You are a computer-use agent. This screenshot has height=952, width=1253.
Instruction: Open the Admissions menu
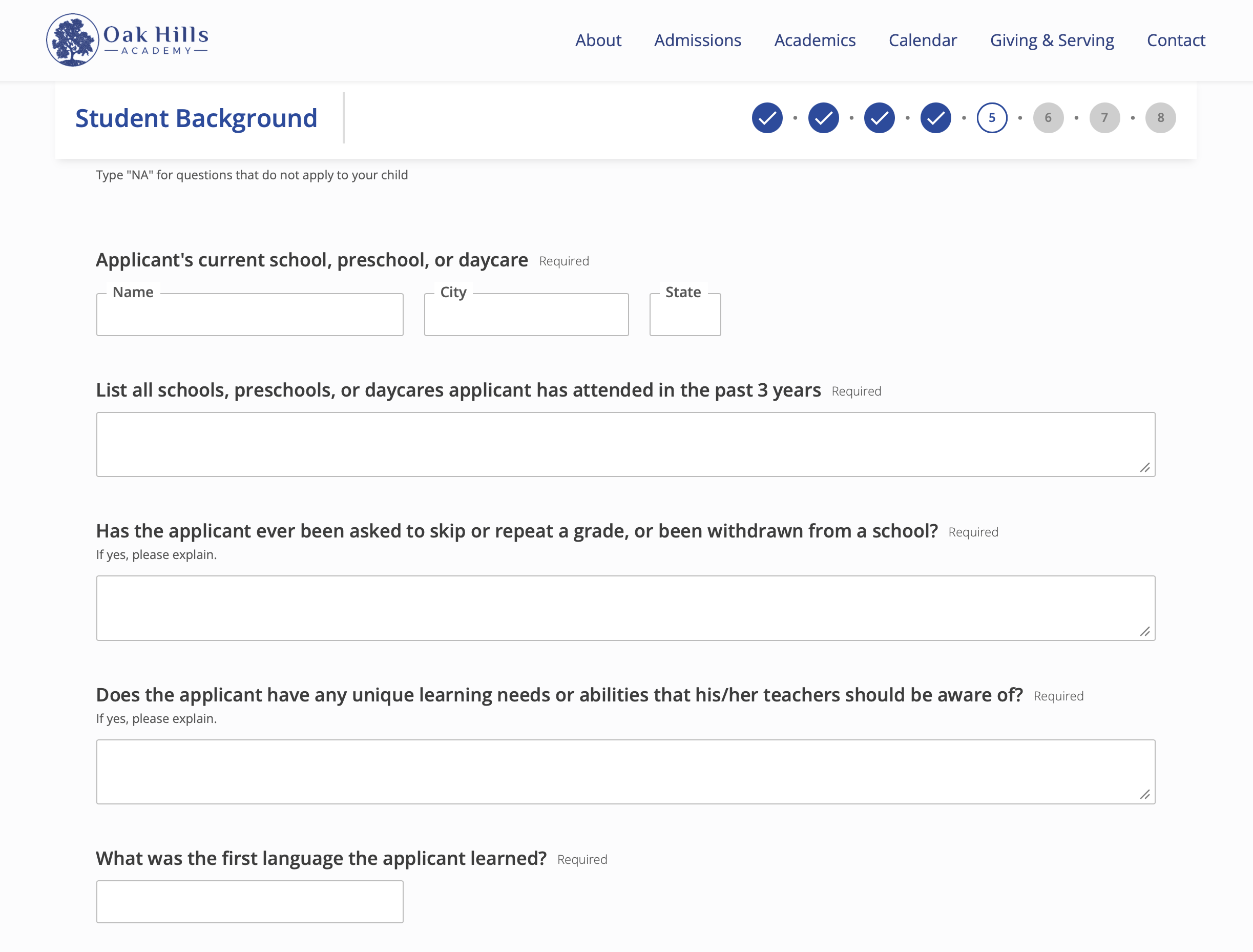(697, 40)
